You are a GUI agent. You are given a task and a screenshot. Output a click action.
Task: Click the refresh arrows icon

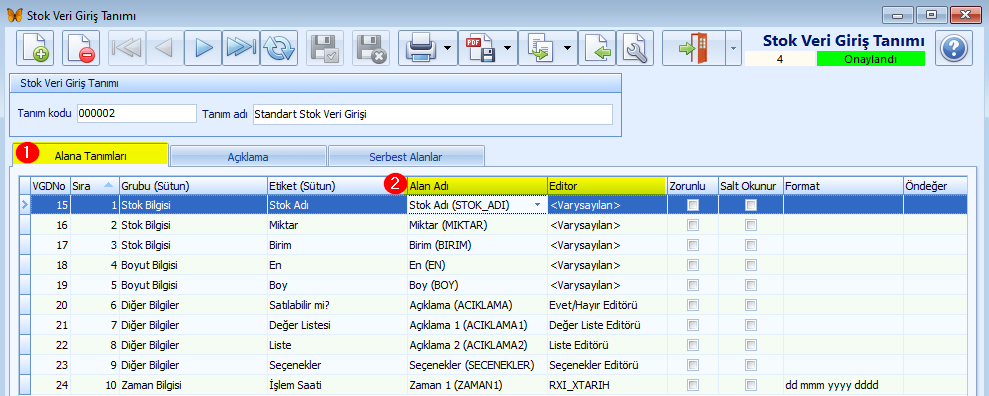point(279,48)
